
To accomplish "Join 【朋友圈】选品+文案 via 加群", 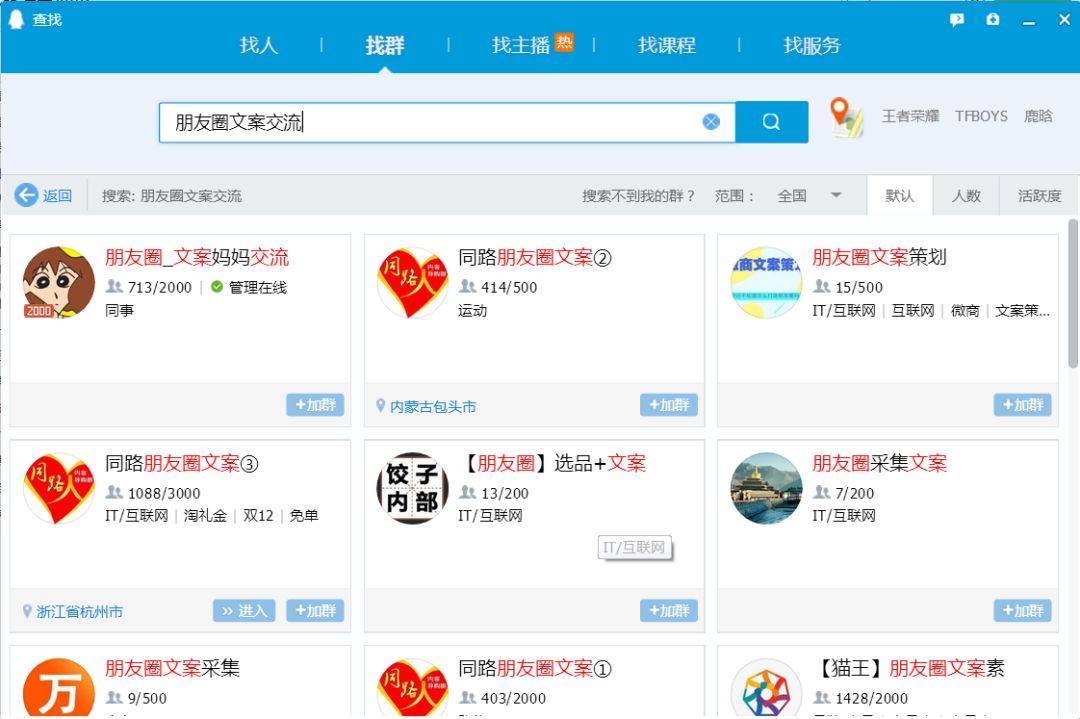I will [x=669, y=610].
